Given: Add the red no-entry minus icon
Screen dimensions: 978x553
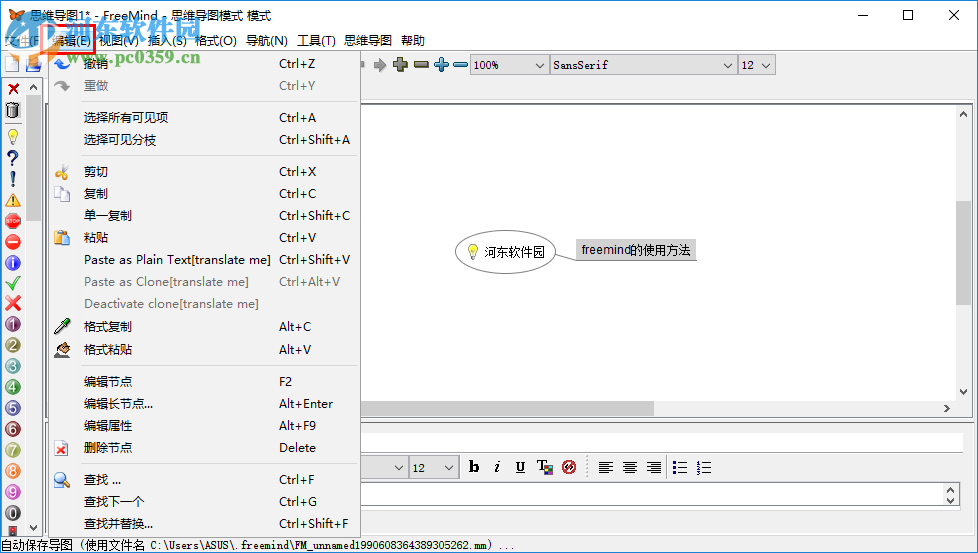Looking at the screenshot, I should [13, 242].
